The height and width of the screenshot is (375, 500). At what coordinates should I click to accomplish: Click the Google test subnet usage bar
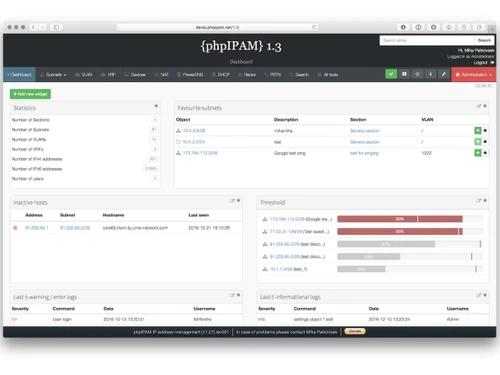pyautogui.click(x=410, y=219)
